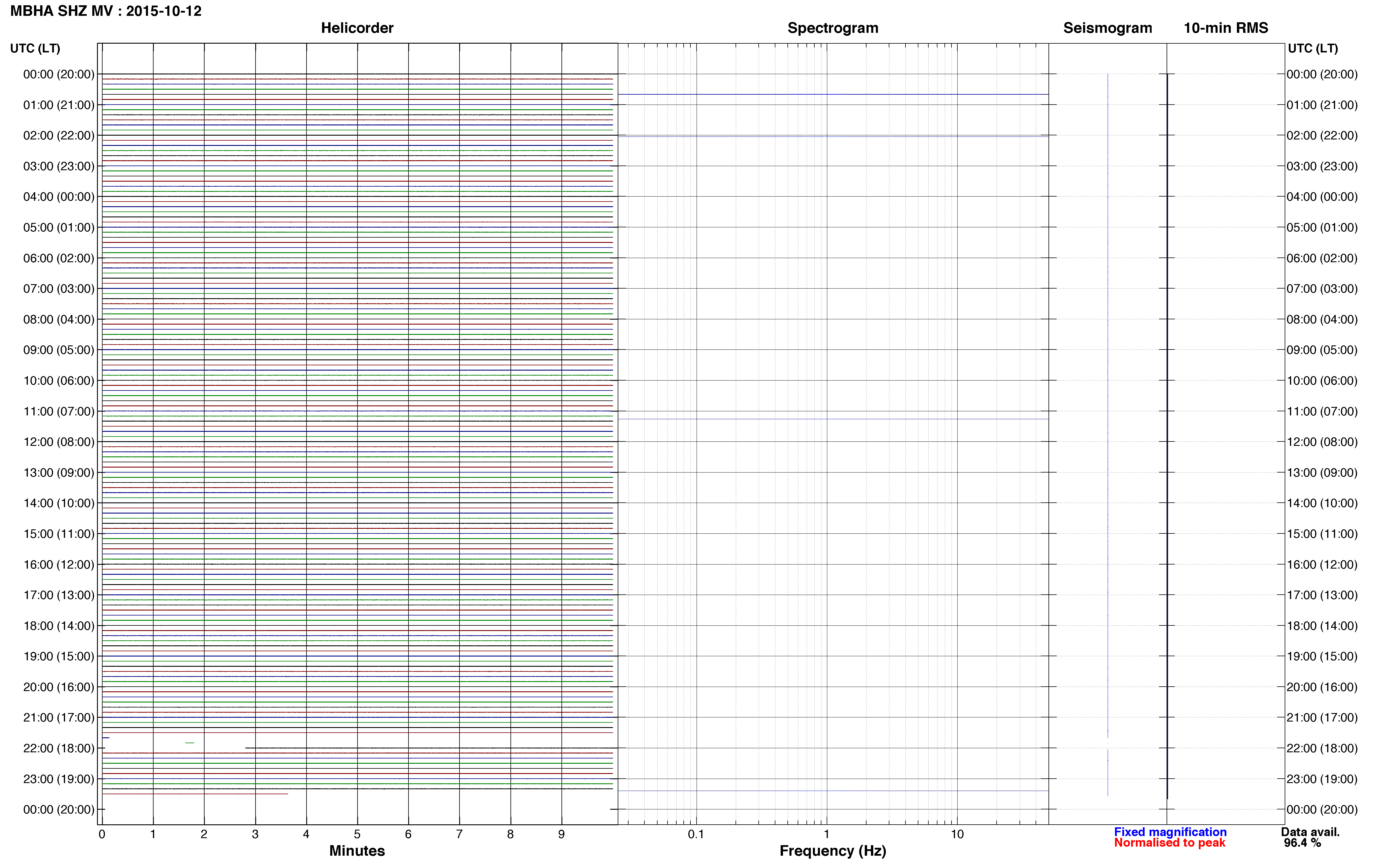
Task: Click the 7 tick on the Minutes axis
Action: tap(459, 835)
